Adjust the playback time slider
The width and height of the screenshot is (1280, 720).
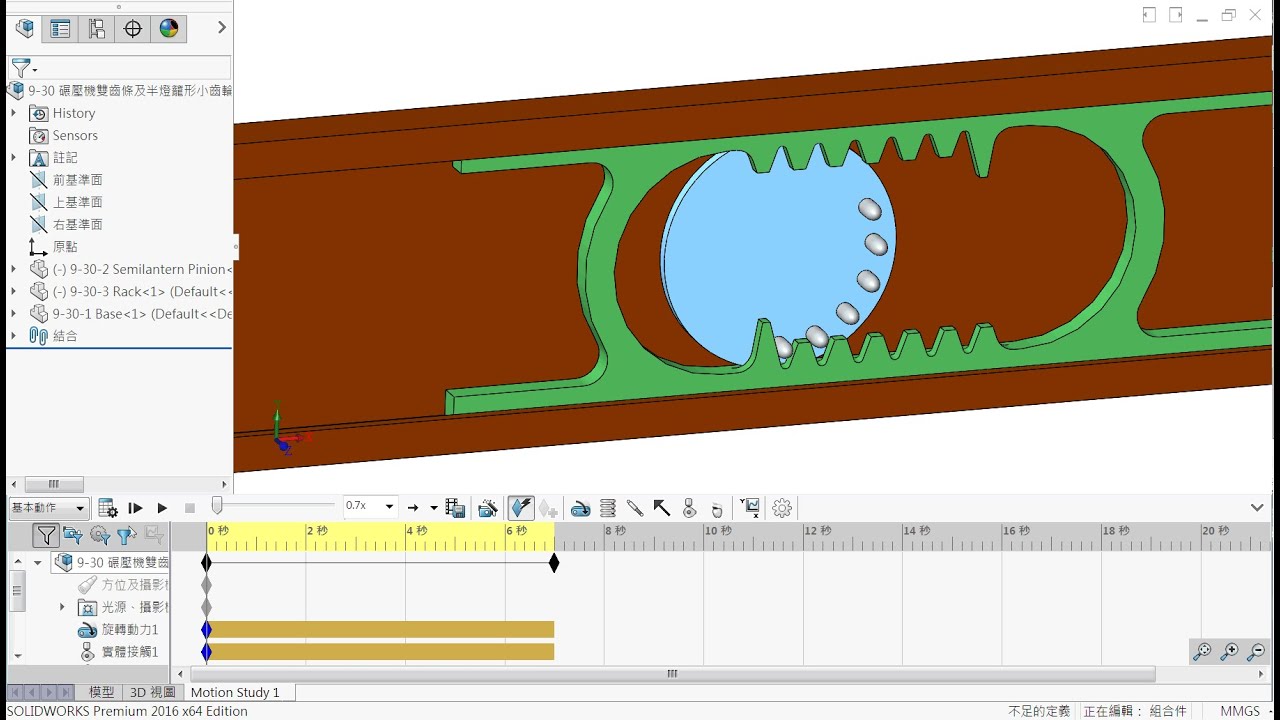pyautogui.click(x=217, y=507)
